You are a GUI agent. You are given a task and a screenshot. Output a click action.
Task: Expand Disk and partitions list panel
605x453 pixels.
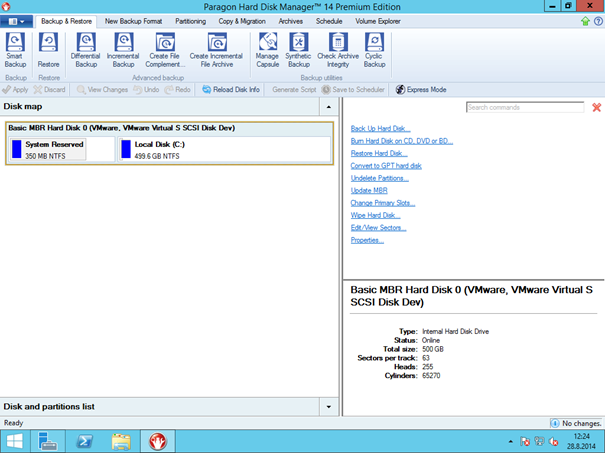click(329, 407)
